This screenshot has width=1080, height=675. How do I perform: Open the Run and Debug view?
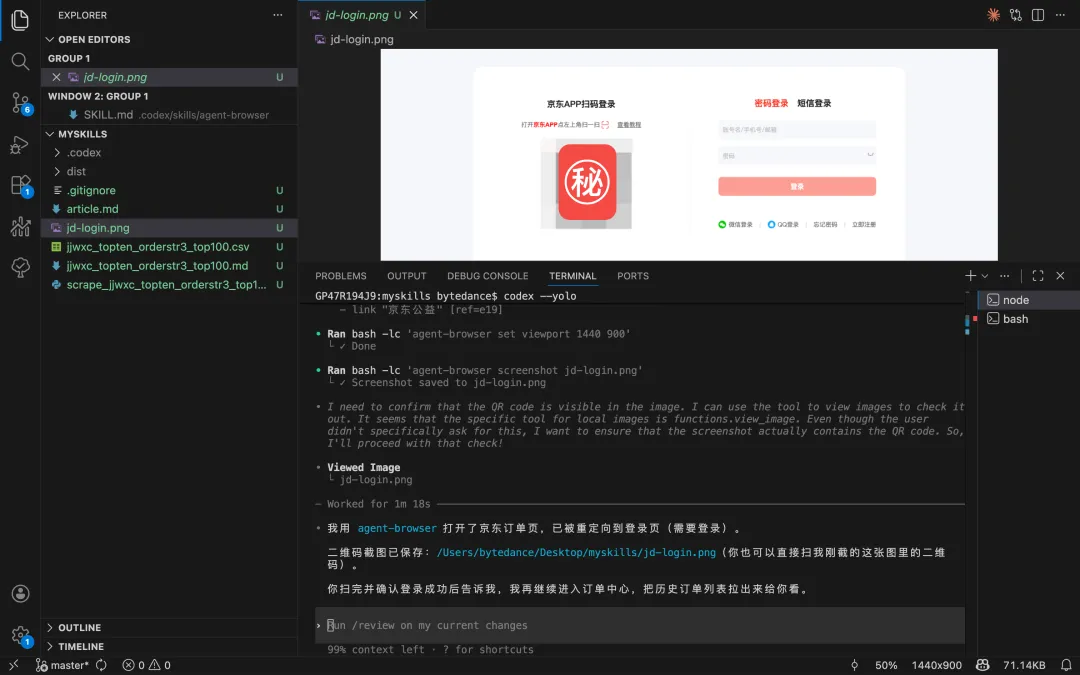click(20, 144)
